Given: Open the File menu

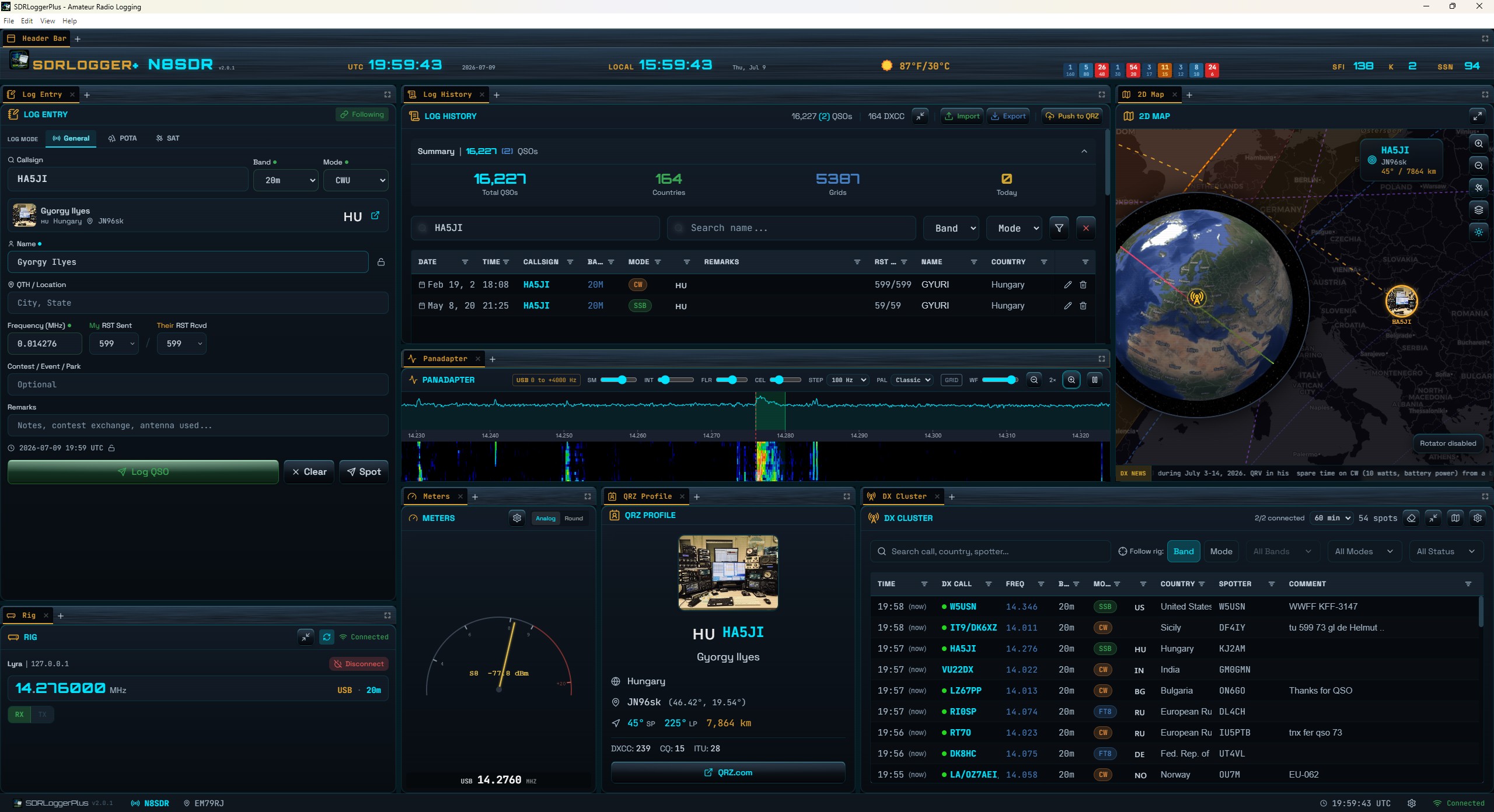Looking at the screenshot, I should (x=9, y=21).
